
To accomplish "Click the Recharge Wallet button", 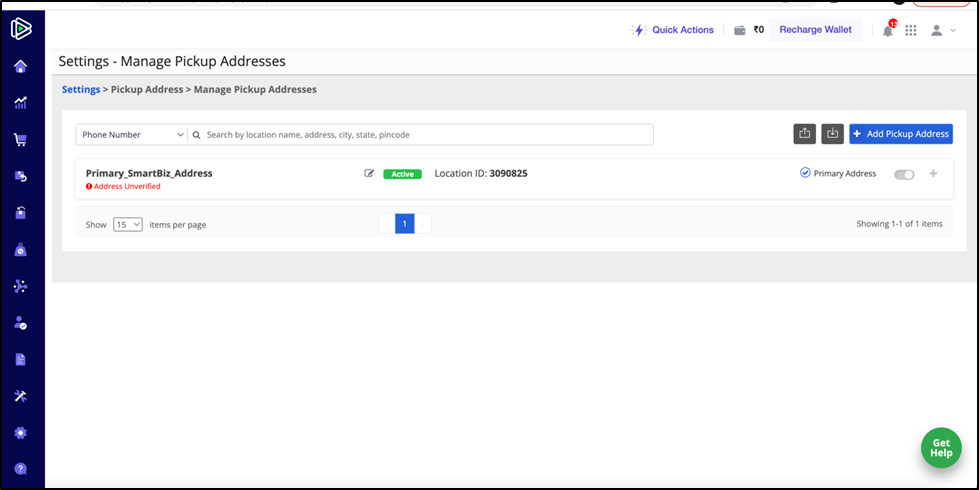I will [x=815, y=30].
